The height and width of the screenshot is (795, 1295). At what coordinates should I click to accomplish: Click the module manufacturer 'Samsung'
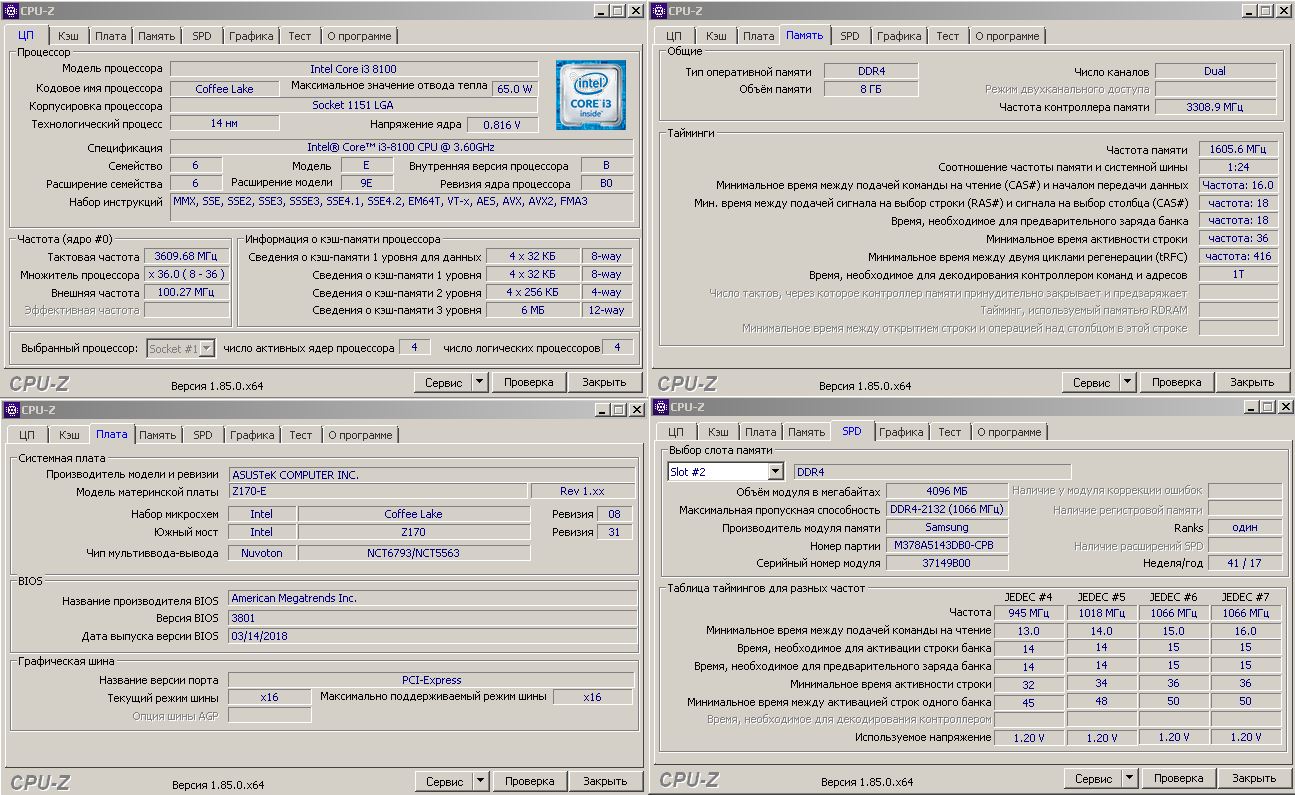[x=947, y=527]
